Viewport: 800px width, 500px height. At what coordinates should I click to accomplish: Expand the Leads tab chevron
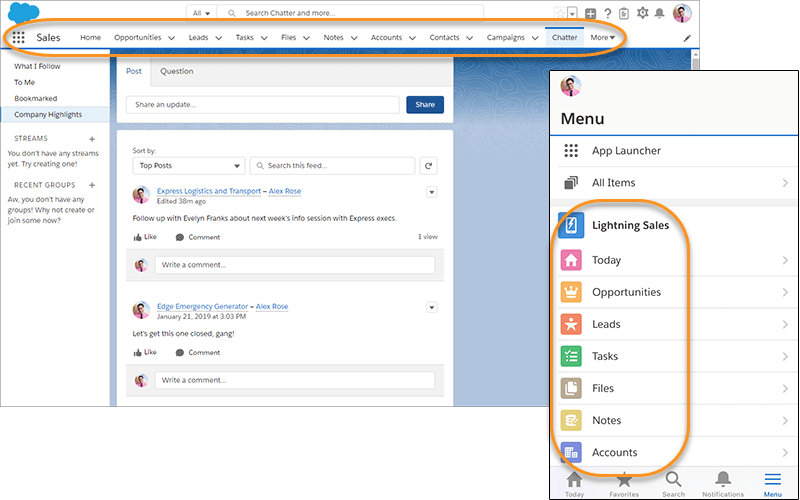coord(218,38)
